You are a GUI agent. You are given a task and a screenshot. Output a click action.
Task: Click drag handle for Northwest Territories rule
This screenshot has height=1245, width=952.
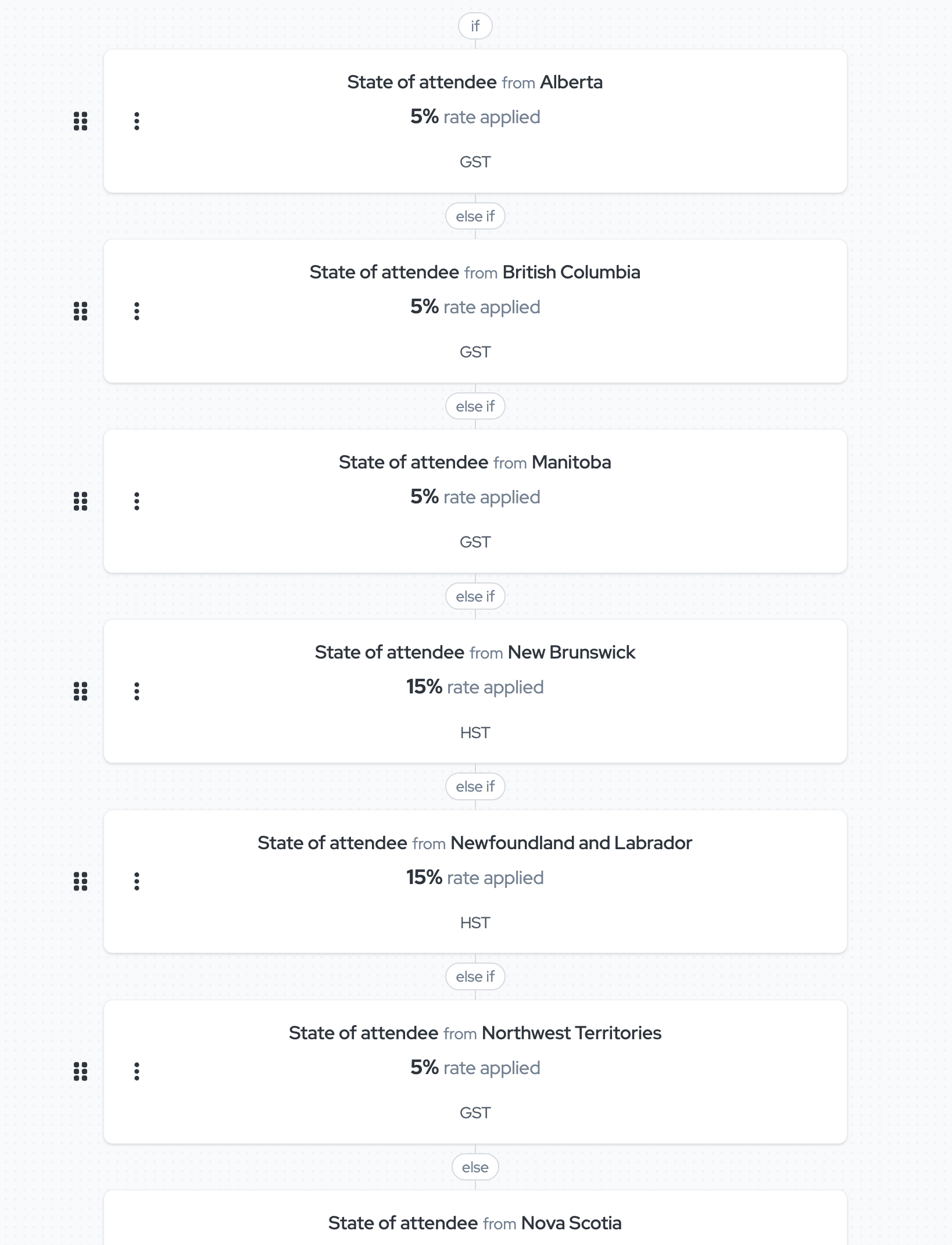point(81,1071)
